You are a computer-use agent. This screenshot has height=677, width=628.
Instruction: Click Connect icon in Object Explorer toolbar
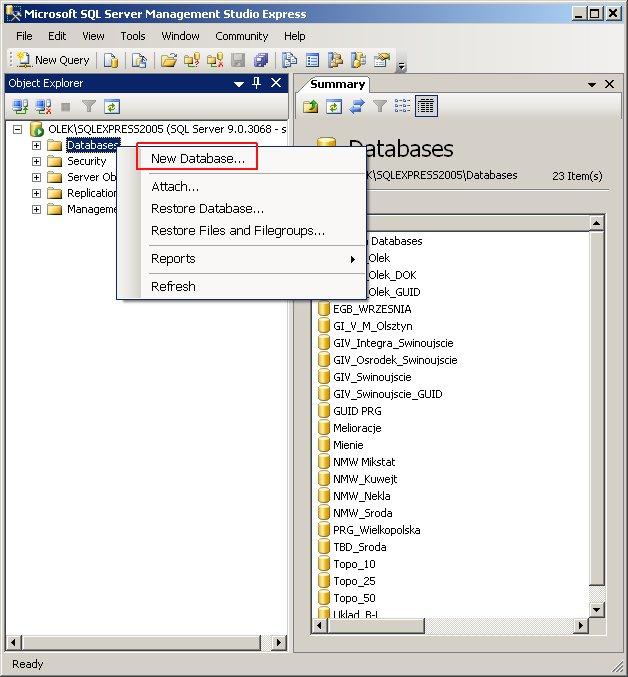click(20, 106)
